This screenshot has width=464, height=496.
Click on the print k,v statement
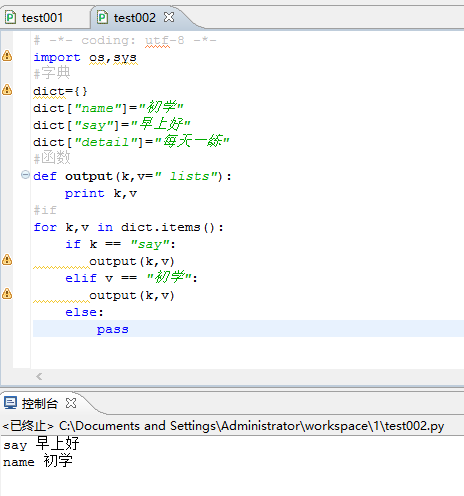click(101, 193)
